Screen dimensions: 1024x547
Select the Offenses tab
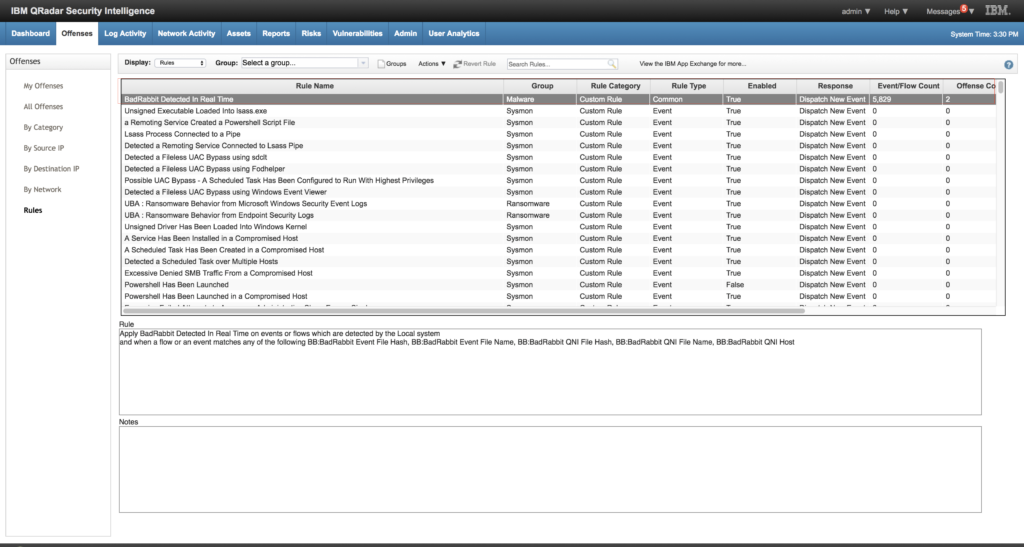click(x=77, y=33)
